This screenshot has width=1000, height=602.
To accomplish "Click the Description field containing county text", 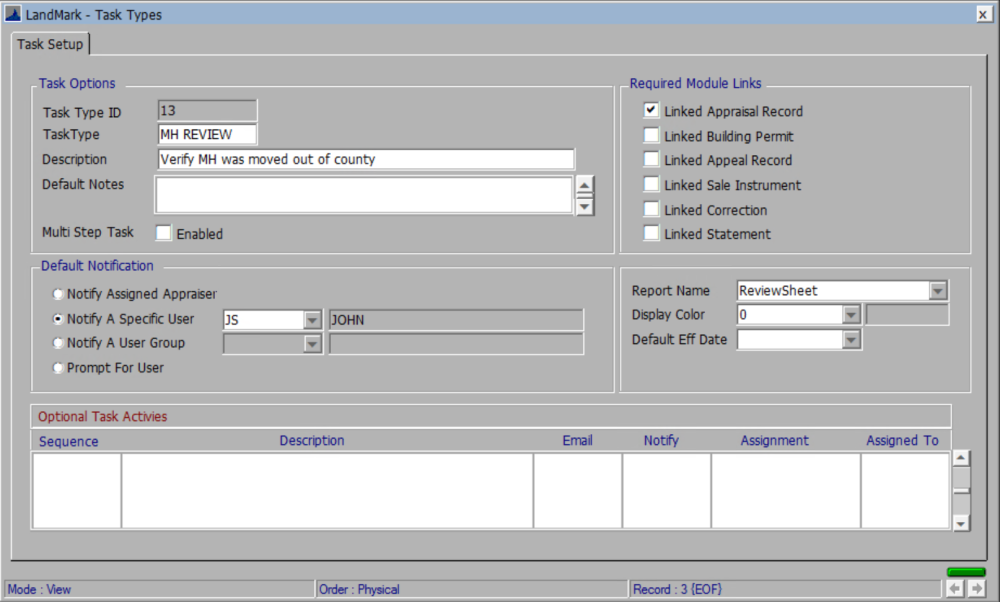I will [x=365, y=158].
